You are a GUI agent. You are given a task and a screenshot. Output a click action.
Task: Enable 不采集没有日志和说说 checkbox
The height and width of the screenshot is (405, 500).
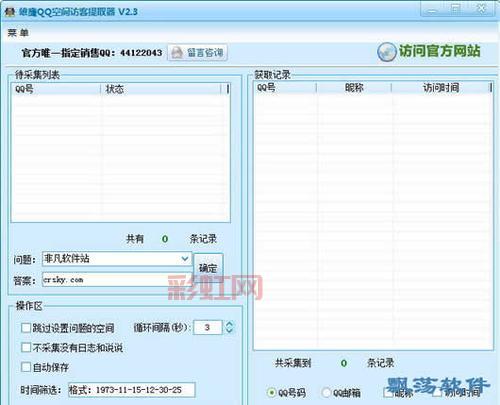point(26,348)
